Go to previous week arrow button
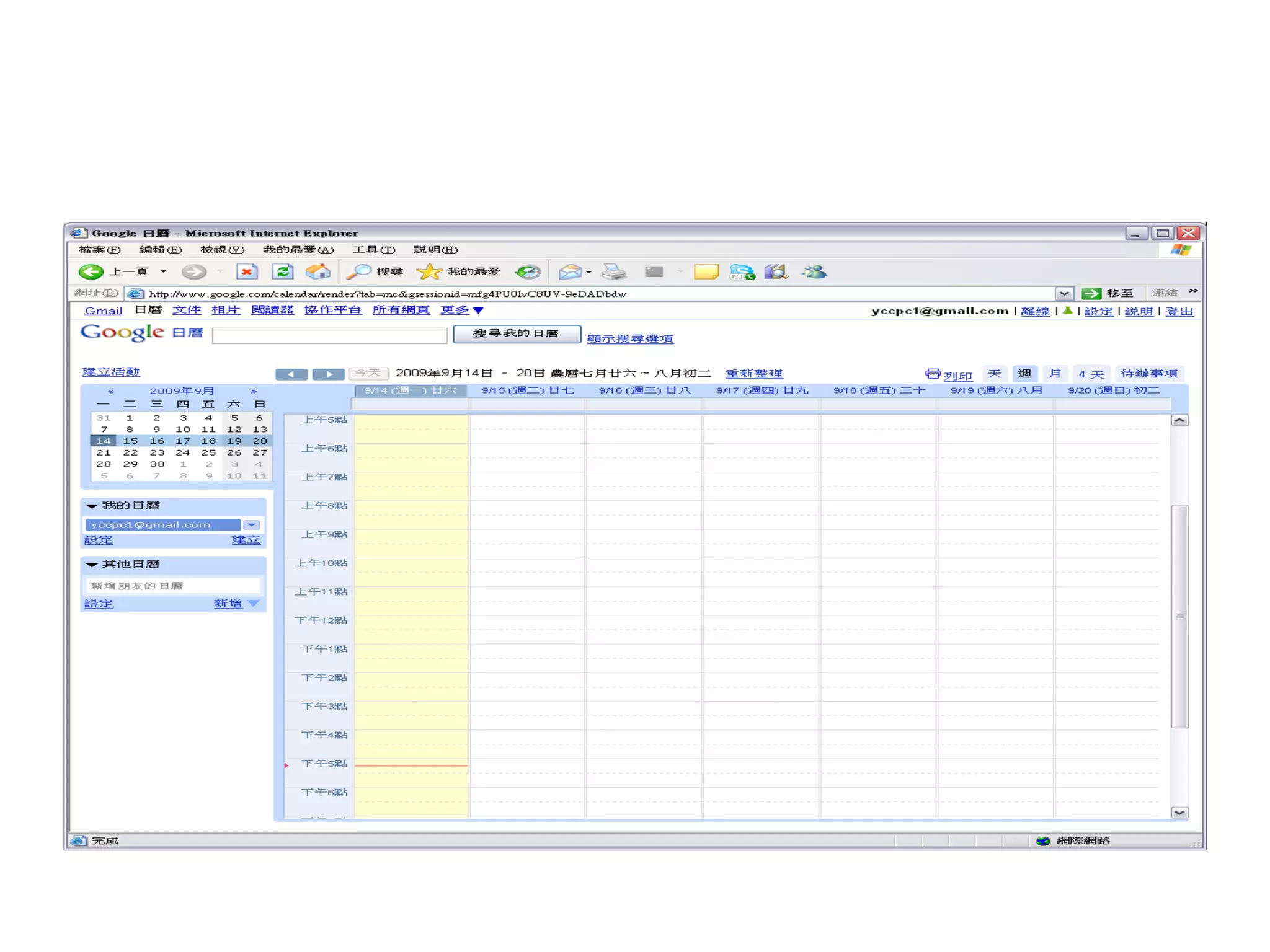The height and width of the screenshot is (952, 1270). (291, 374)
